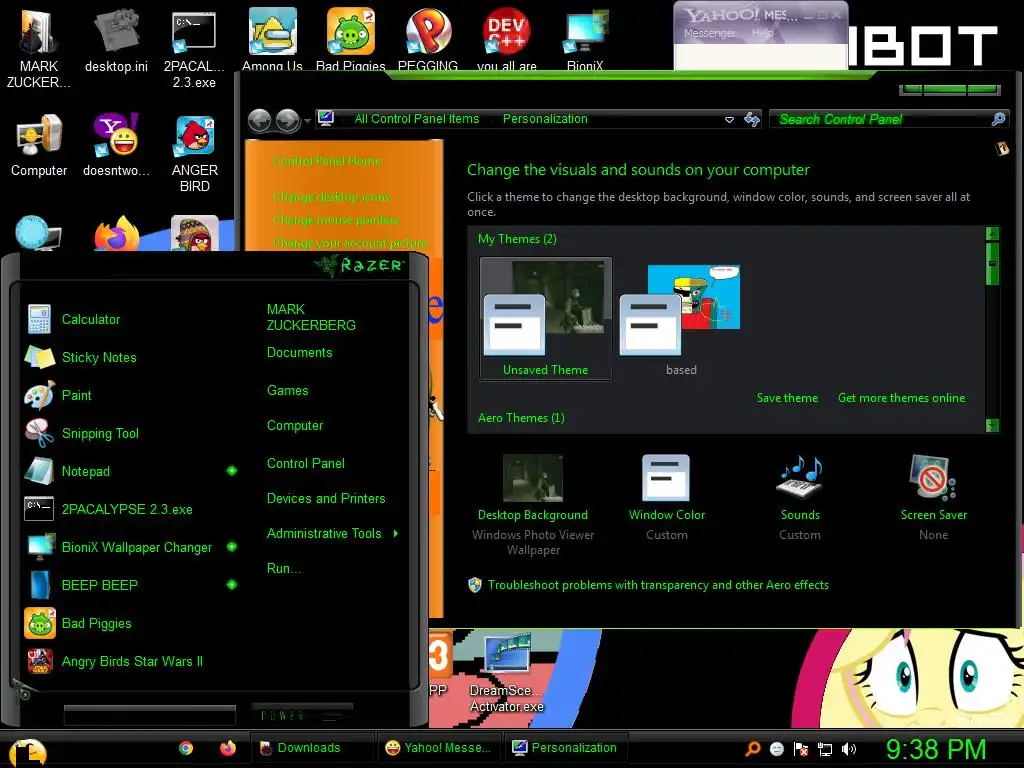Click Get more themes online link
Image resolution: width=1024 pixels, height=768 pixels.
901,398
